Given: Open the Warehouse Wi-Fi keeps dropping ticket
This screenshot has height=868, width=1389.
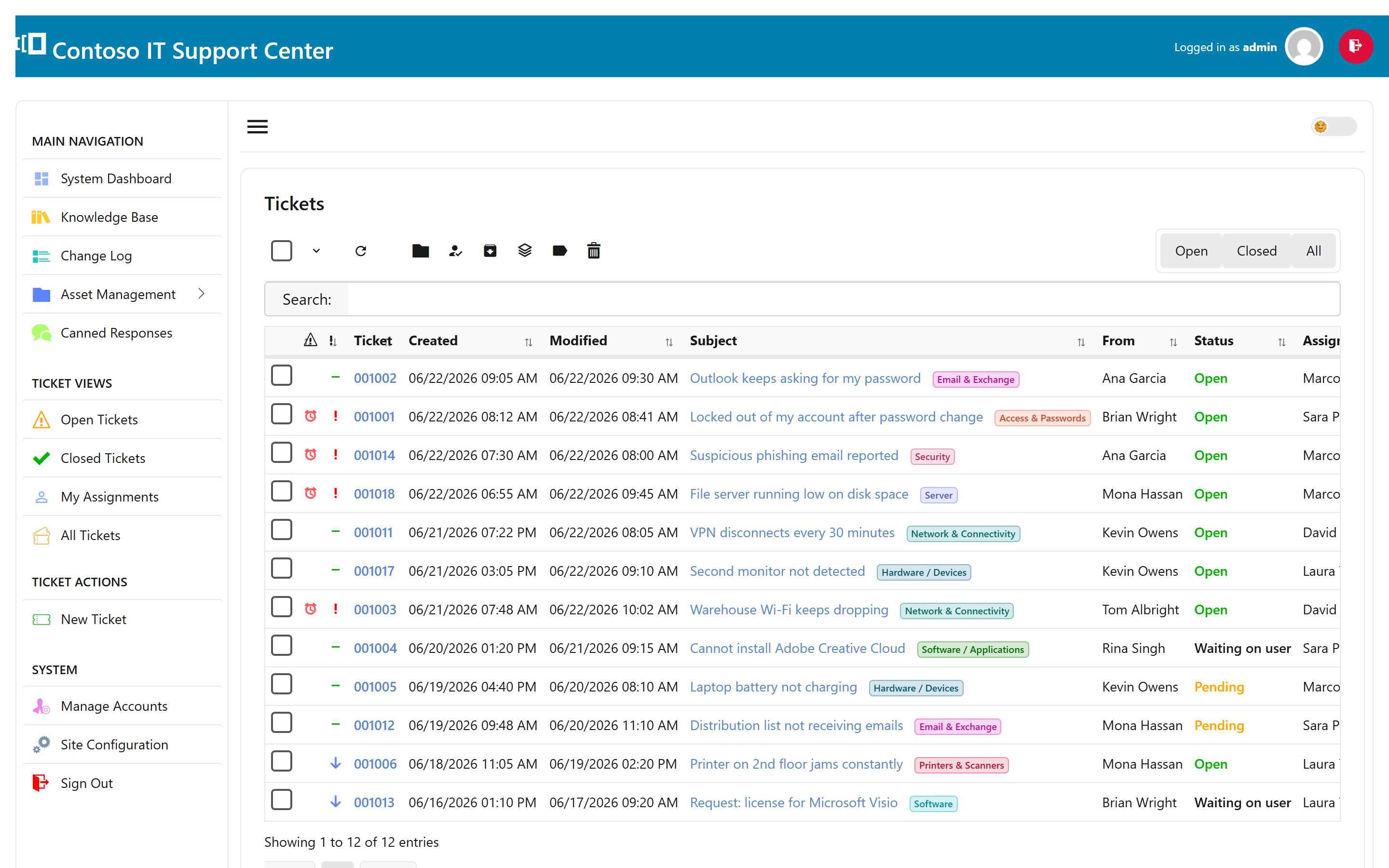Looking at the screenshot, I should 789,610.
